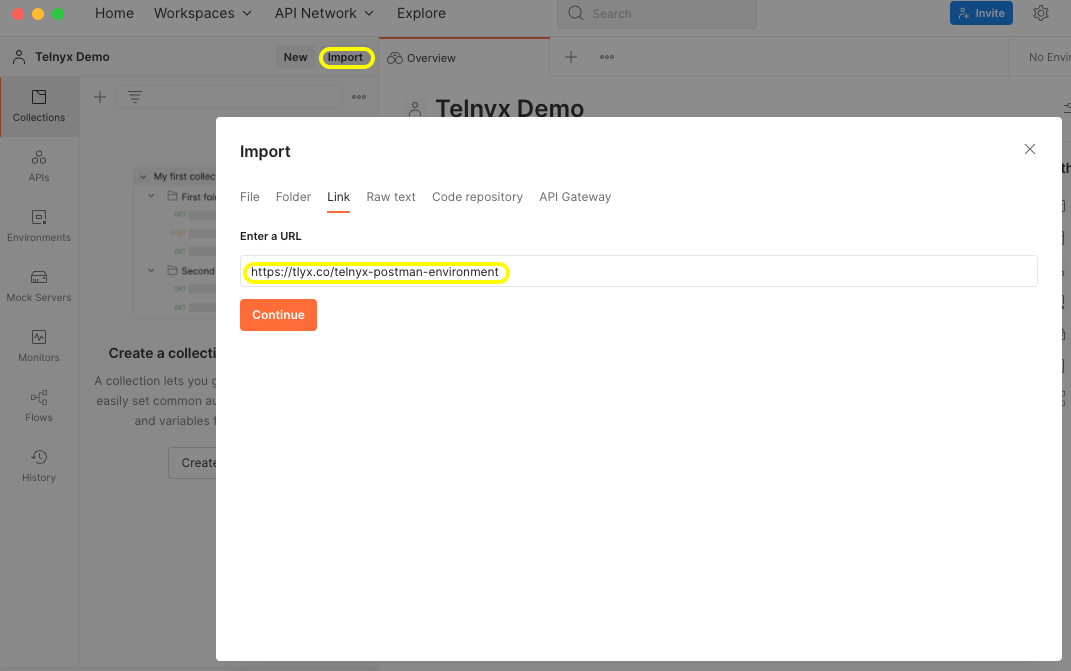The image size is (1071, 671).
Task: Expand the Workspaces dropdown menu
Action: point(202,13)
